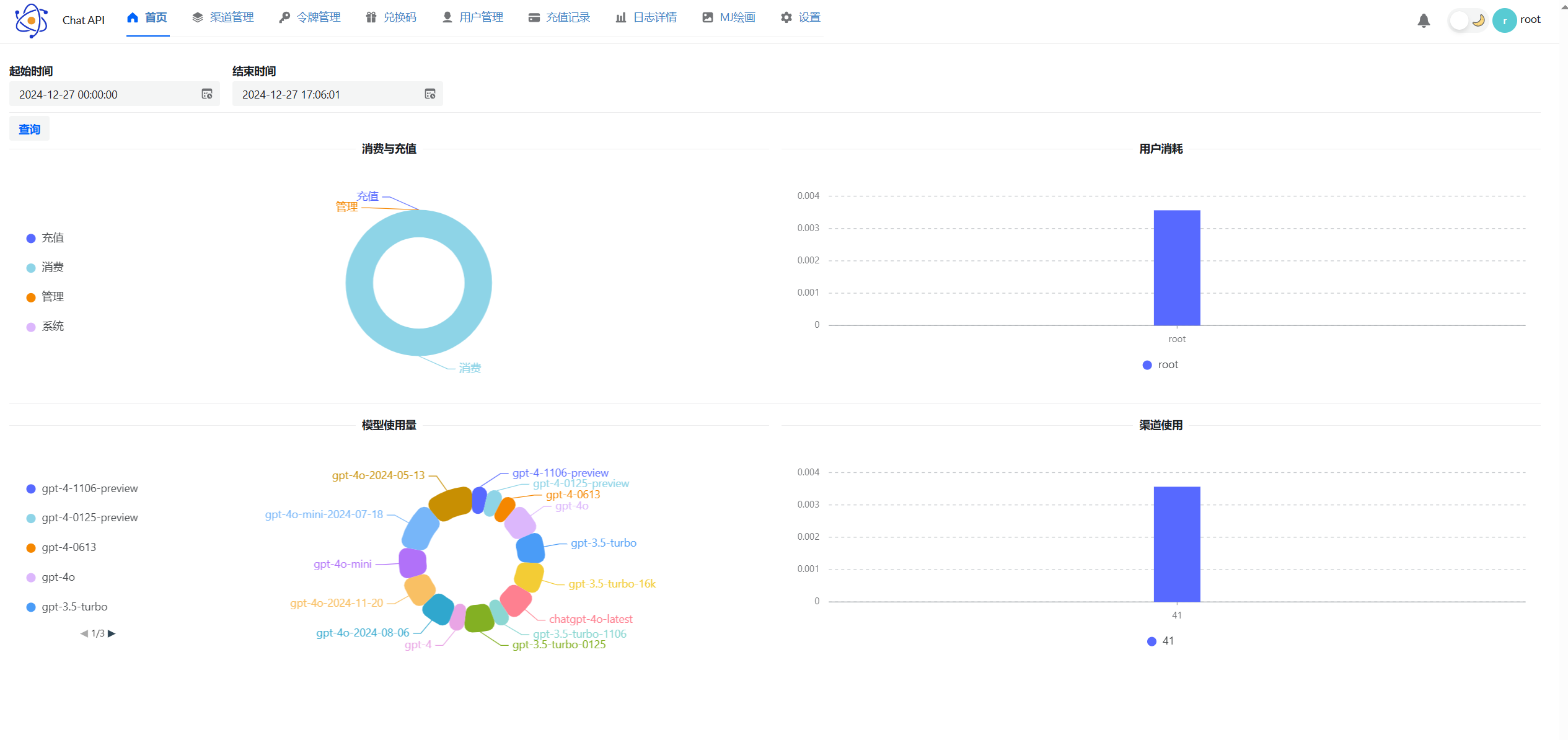Open the 设置 settings tab
The image size is (1568, 740).
pos(800,17)
